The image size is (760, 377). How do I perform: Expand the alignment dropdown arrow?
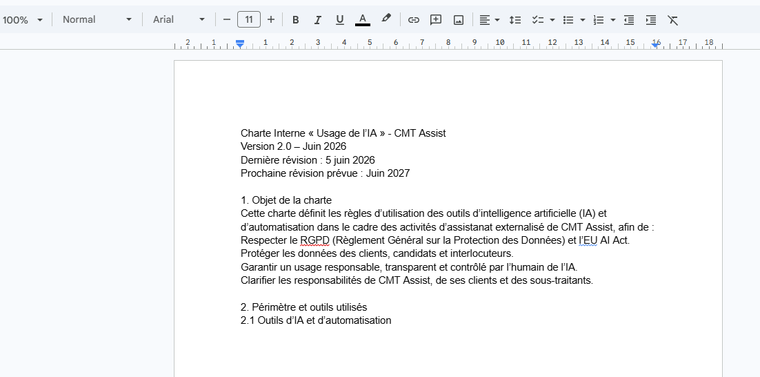[x=497, y=20]
